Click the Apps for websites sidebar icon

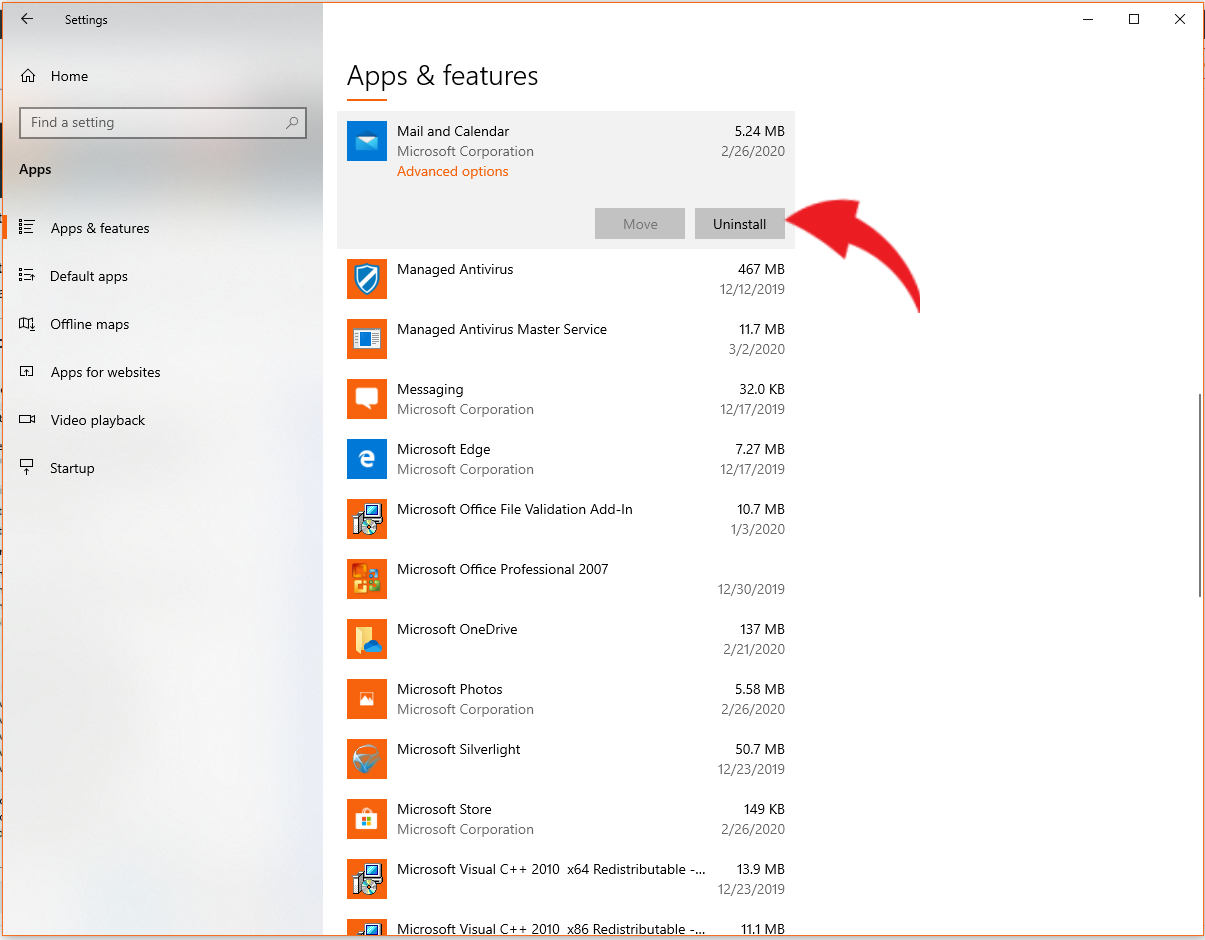(x=30, y=371)
